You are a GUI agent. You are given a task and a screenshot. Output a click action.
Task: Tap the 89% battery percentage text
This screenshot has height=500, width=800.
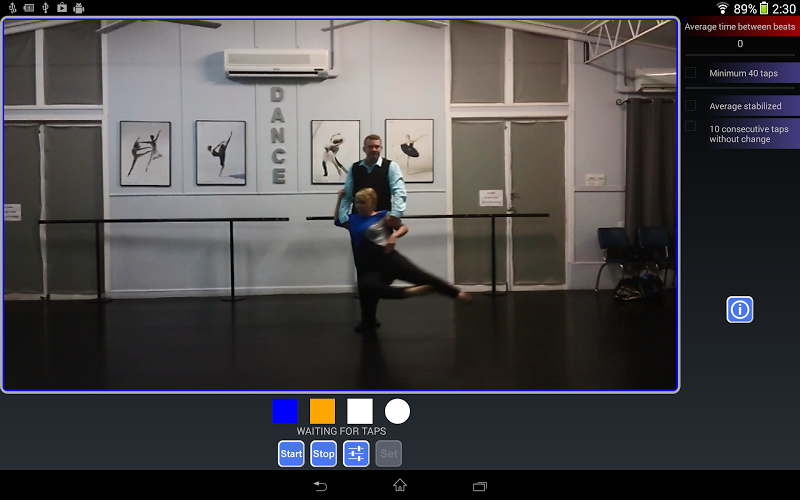[745, 8]
